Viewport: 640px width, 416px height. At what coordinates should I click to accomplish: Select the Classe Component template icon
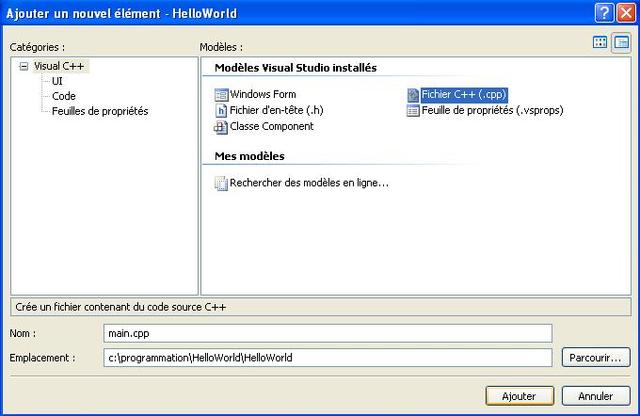[222, 127]
